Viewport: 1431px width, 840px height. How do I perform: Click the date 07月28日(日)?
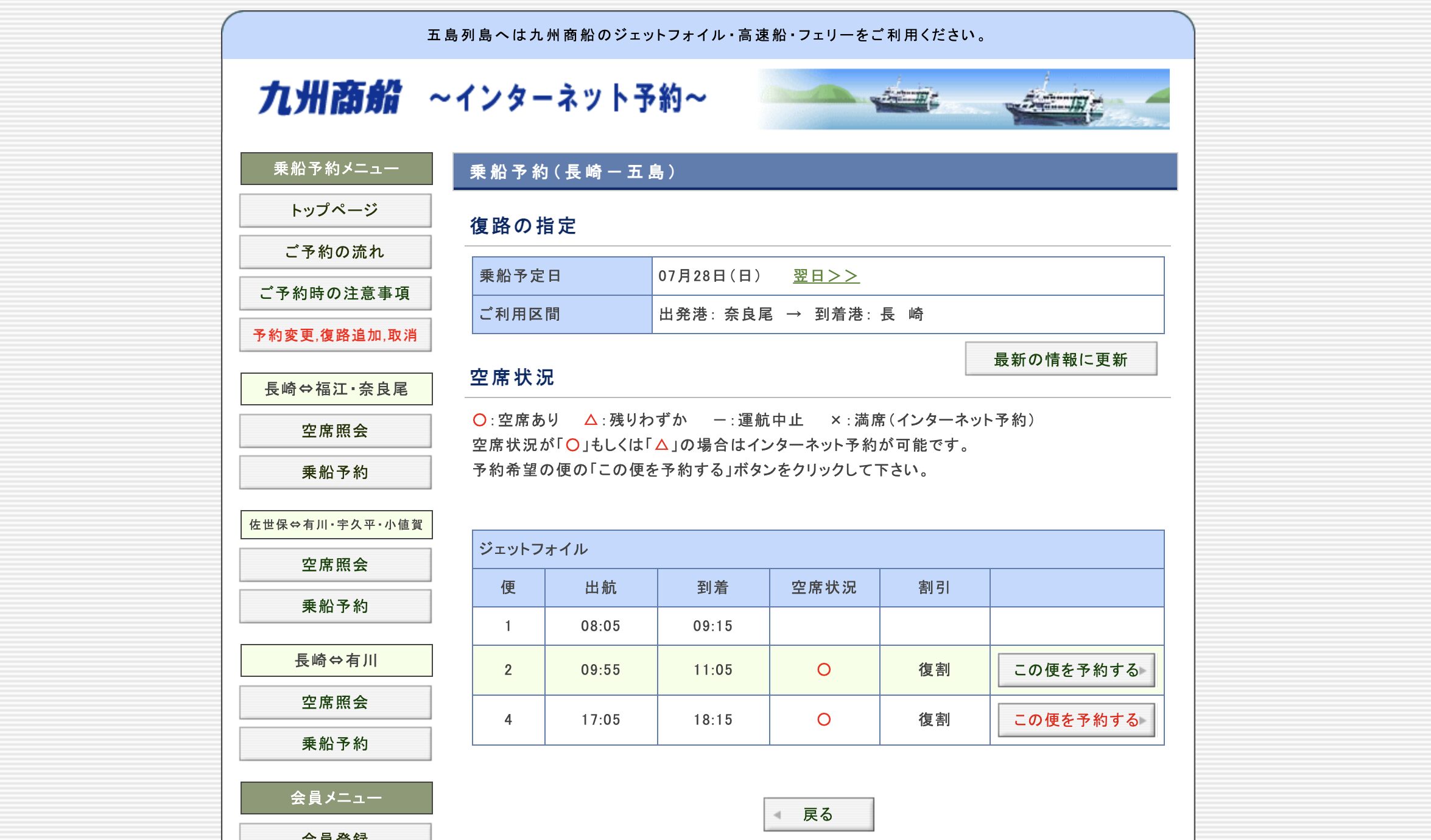click(x=710, y=276)
